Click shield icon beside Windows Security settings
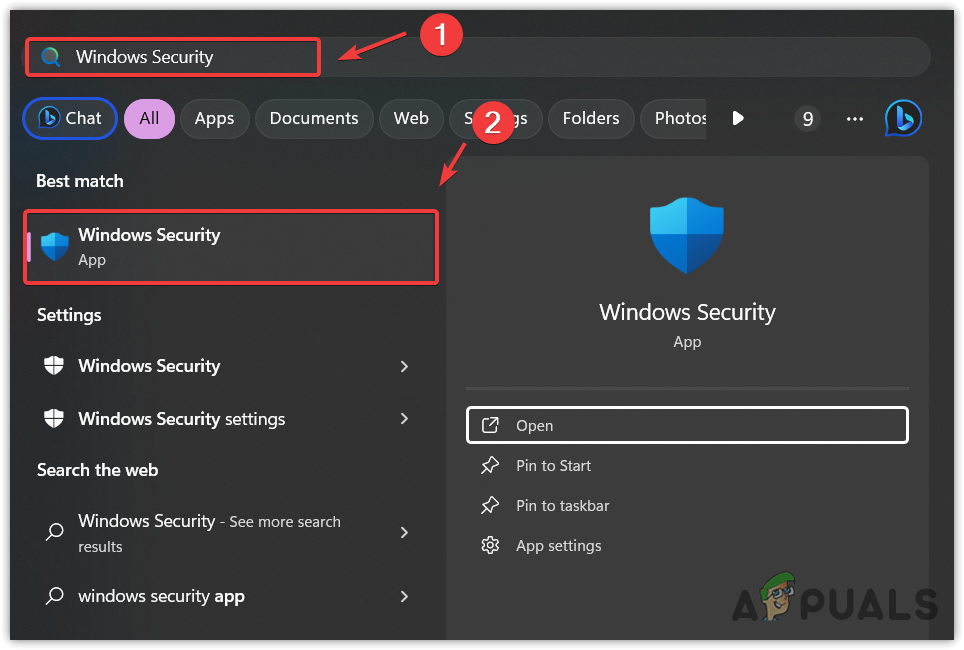The height and width of the screenshot is (650, 964). 54,419
